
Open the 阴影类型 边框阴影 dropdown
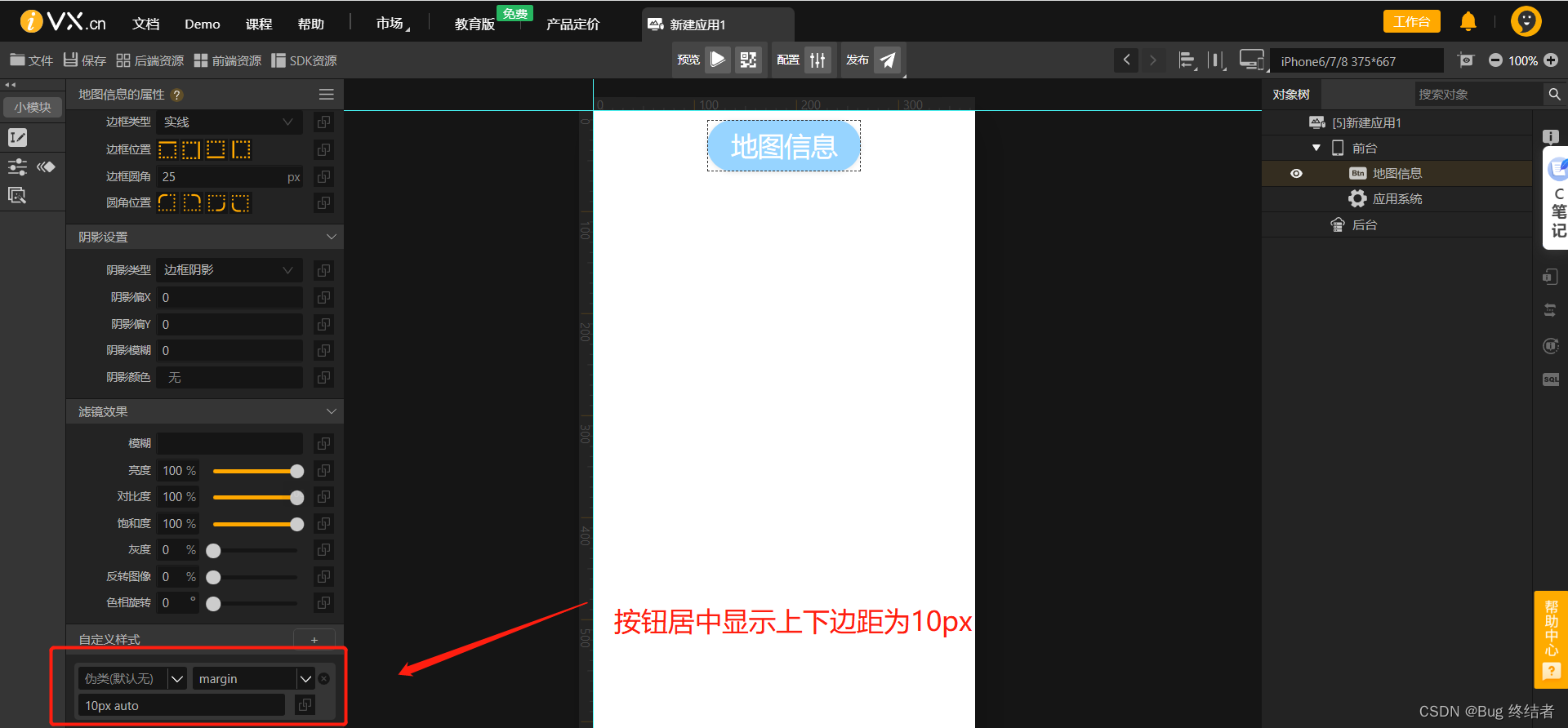(229, 269)
